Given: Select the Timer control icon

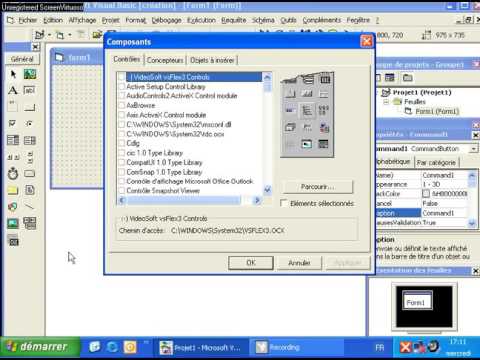Looking at the screenshot, I should [13, 173].
